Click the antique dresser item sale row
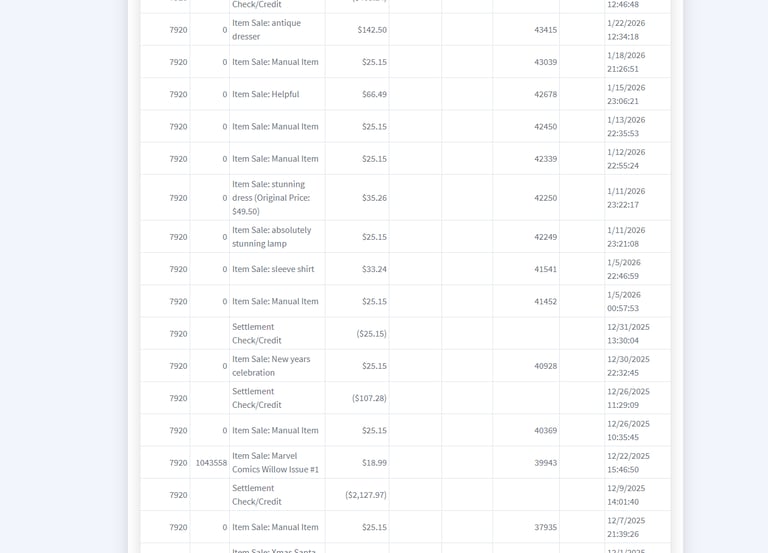The width and height of the screenshot is (768, 553). click(266, 29)
